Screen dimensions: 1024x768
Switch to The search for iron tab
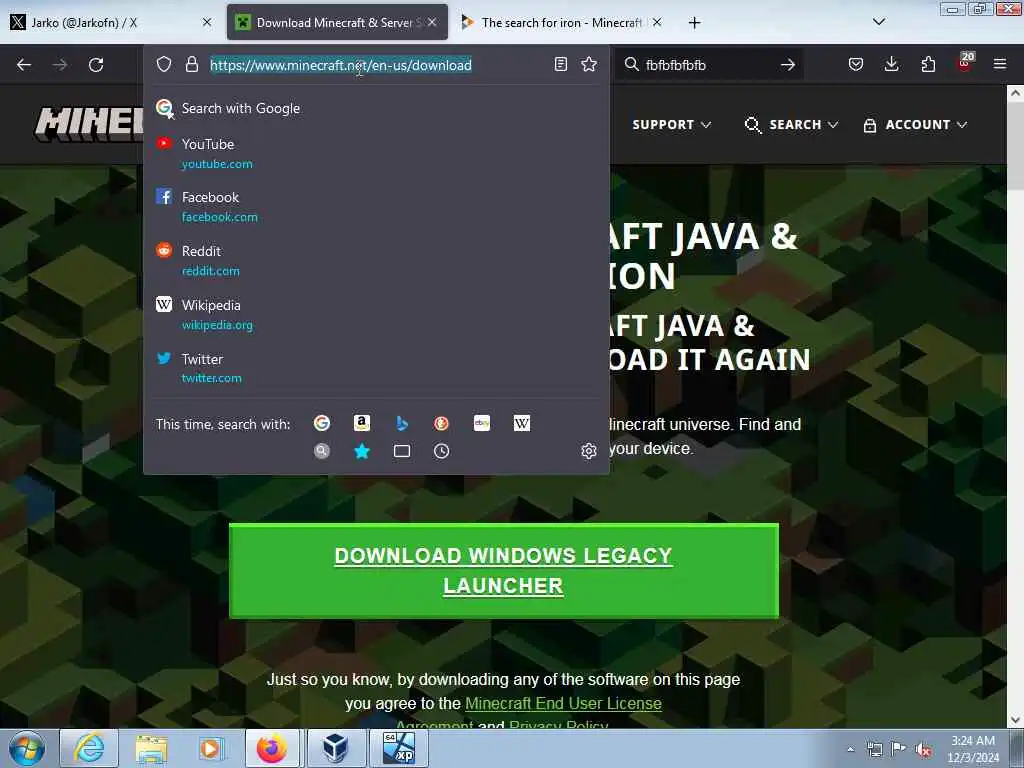click(x=560, y=23)
